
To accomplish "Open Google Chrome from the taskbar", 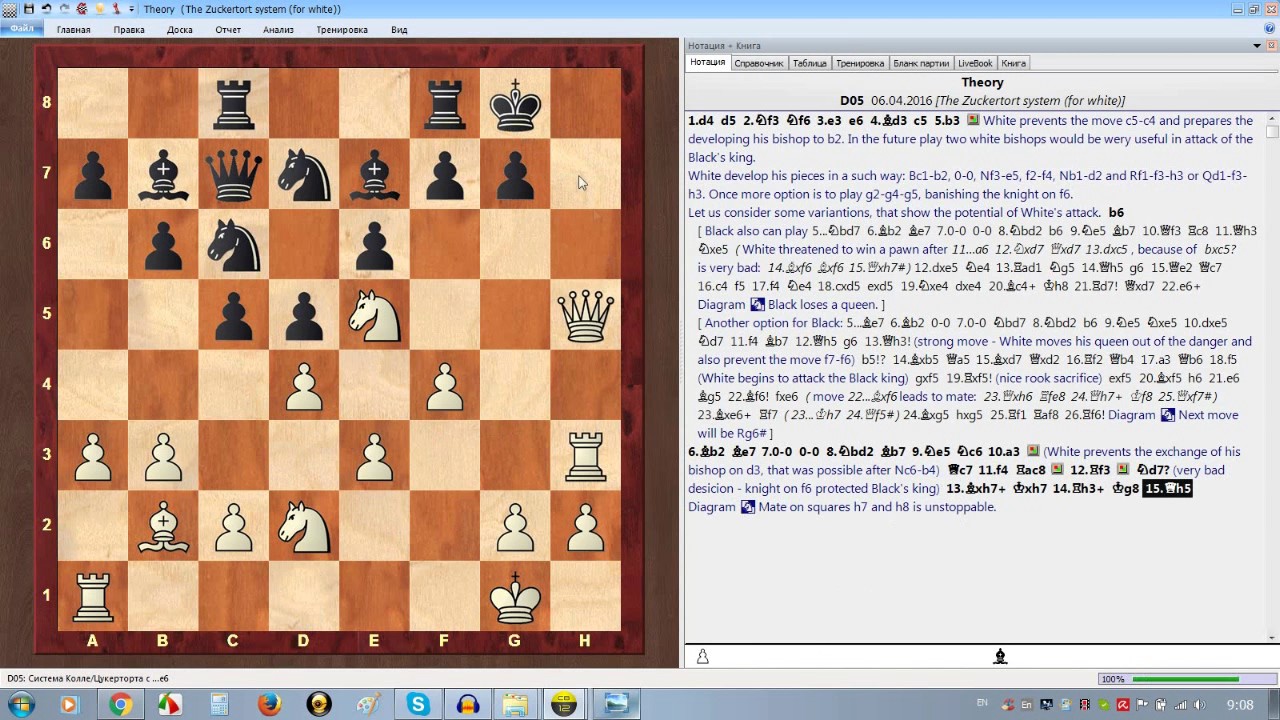I will (x=120, y=705).
